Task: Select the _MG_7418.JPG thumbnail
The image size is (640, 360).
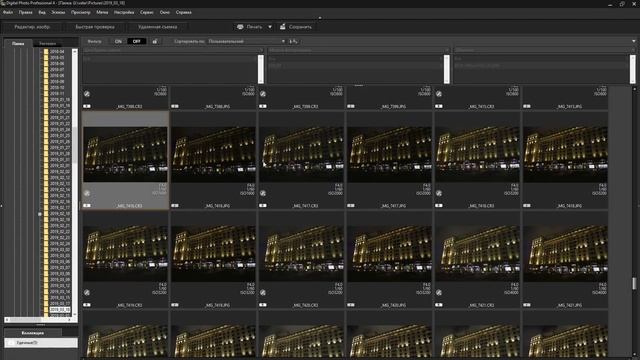Action: click(x=565, y=154)
